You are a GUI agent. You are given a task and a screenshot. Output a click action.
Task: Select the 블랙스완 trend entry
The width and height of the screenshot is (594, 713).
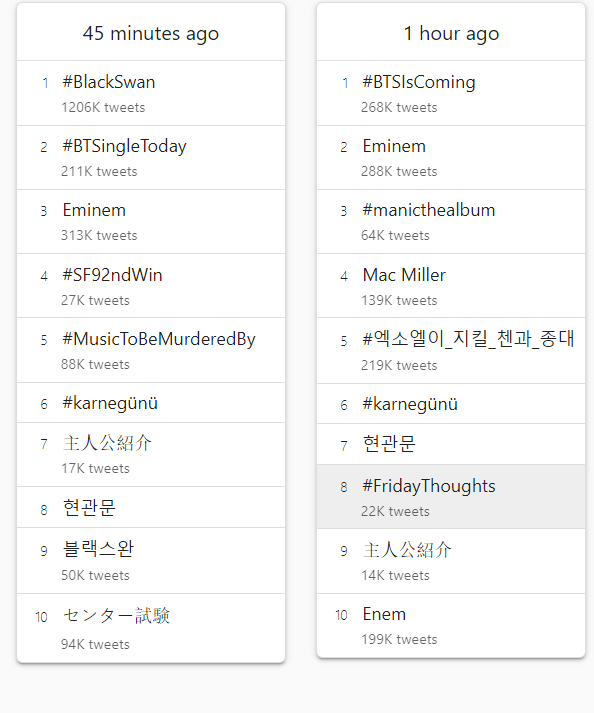[151, 561]
